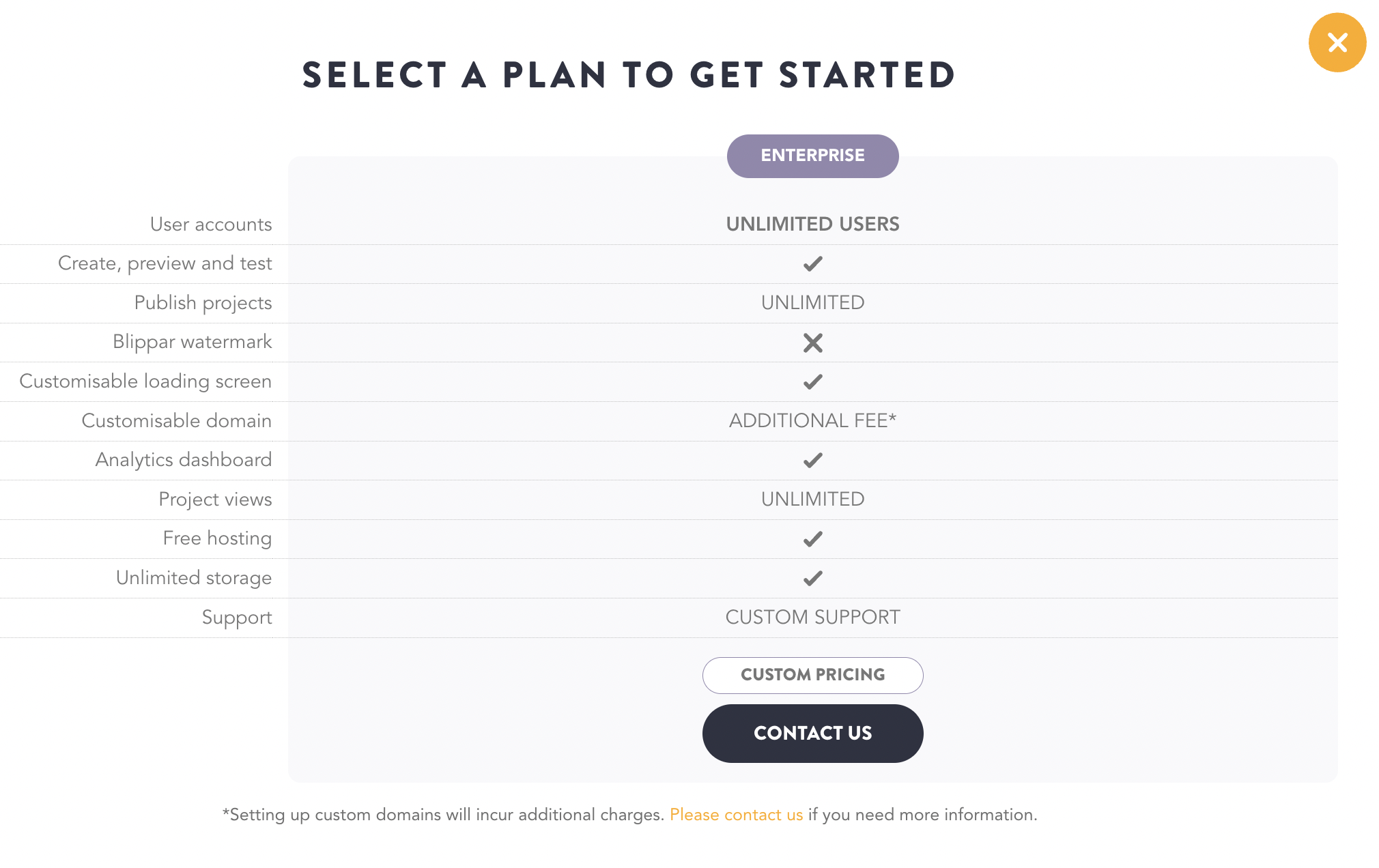The height and width of the screenshot is (868, 1379).
Task: Click the Project views row label
Action: (x=215, y=500)
